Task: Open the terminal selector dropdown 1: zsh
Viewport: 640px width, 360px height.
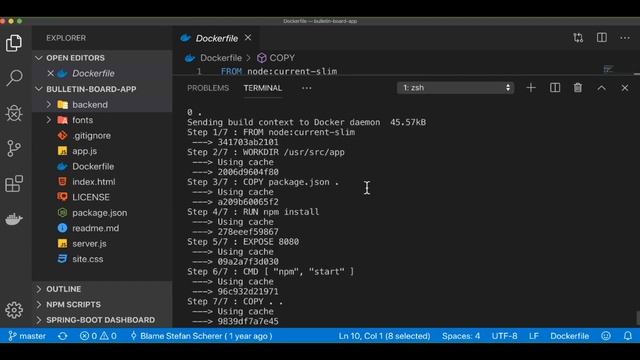Action: [x=456, y=88]
